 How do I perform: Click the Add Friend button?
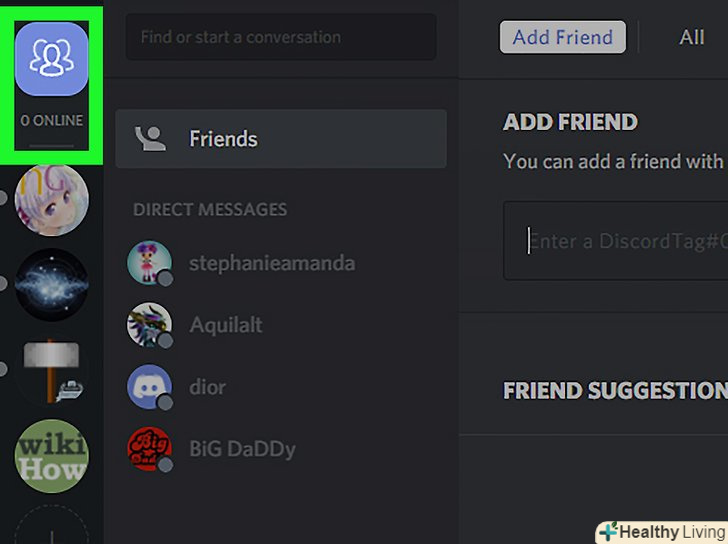(x=563, y=37)
